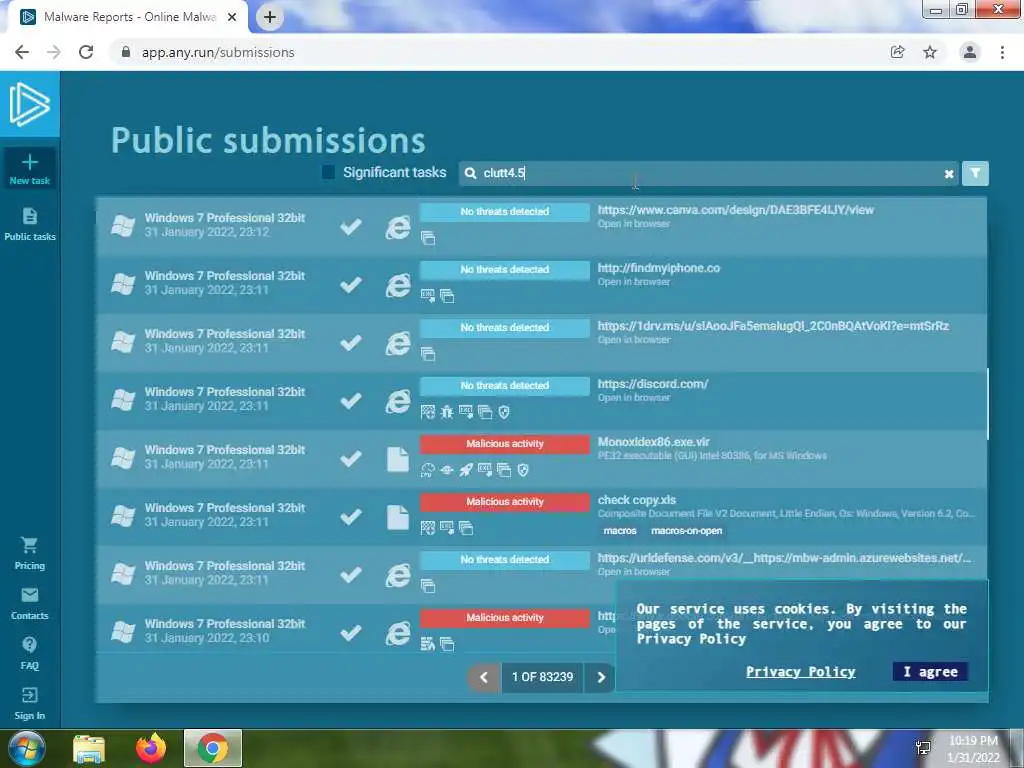Open the Windows Start menu
This screenshot has height=768, width=1024.
coord(26,748)
